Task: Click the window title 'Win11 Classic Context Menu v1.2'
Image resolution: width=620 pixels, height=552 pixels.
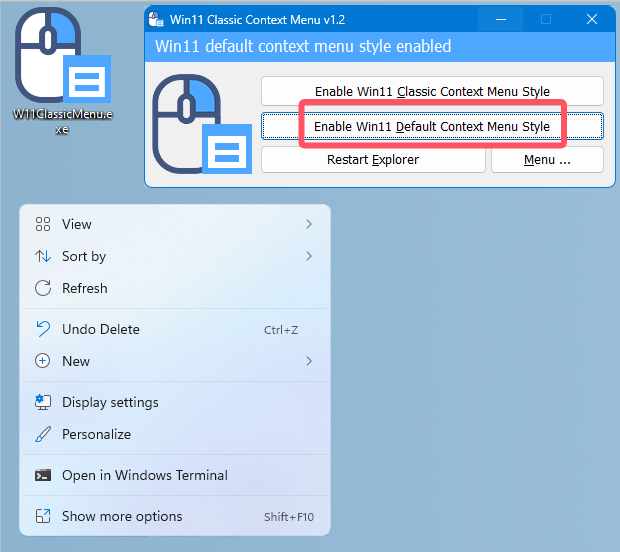Action: tap(257, 19)
